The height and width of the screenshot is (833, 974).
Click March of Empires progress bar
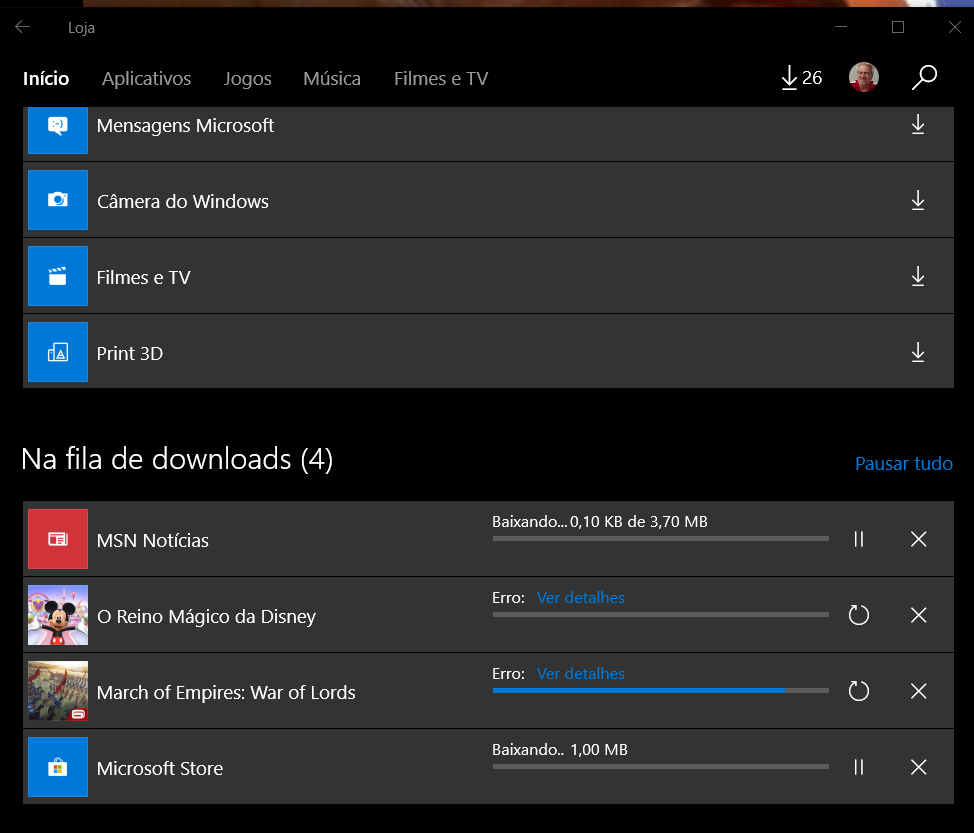660,690
